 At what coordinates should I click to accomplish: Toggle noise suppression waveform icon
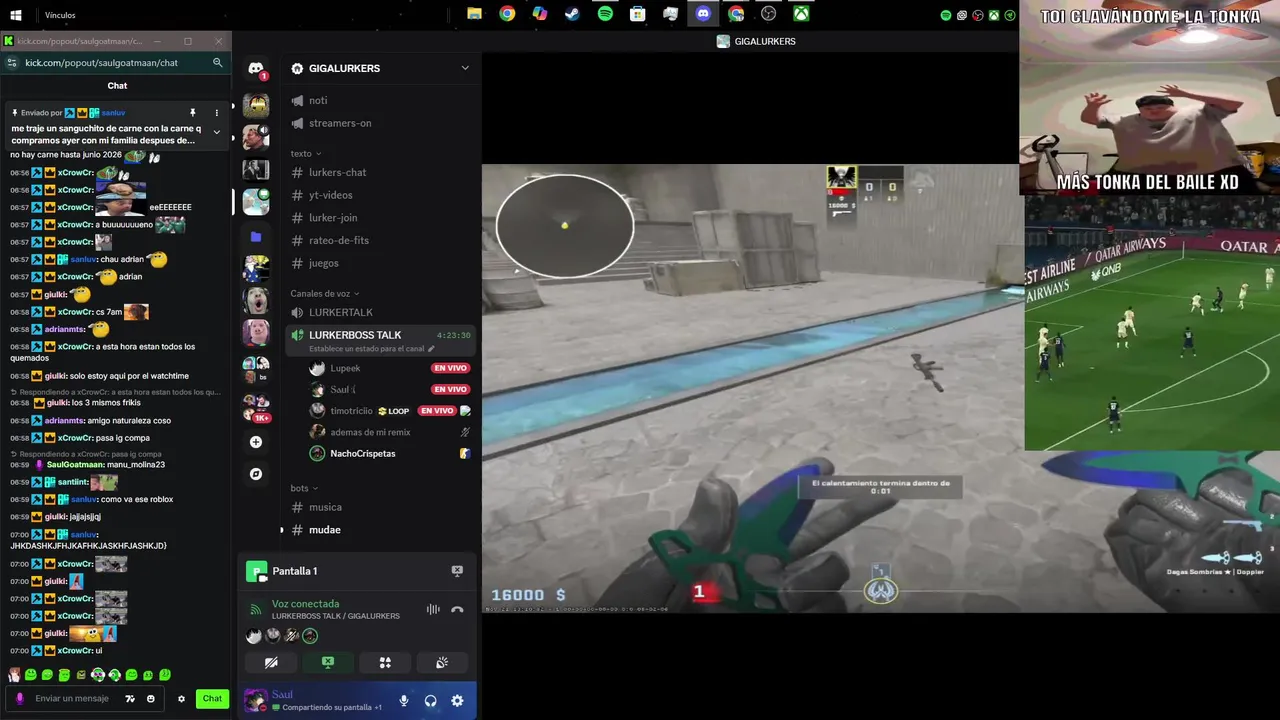point(433,609)
